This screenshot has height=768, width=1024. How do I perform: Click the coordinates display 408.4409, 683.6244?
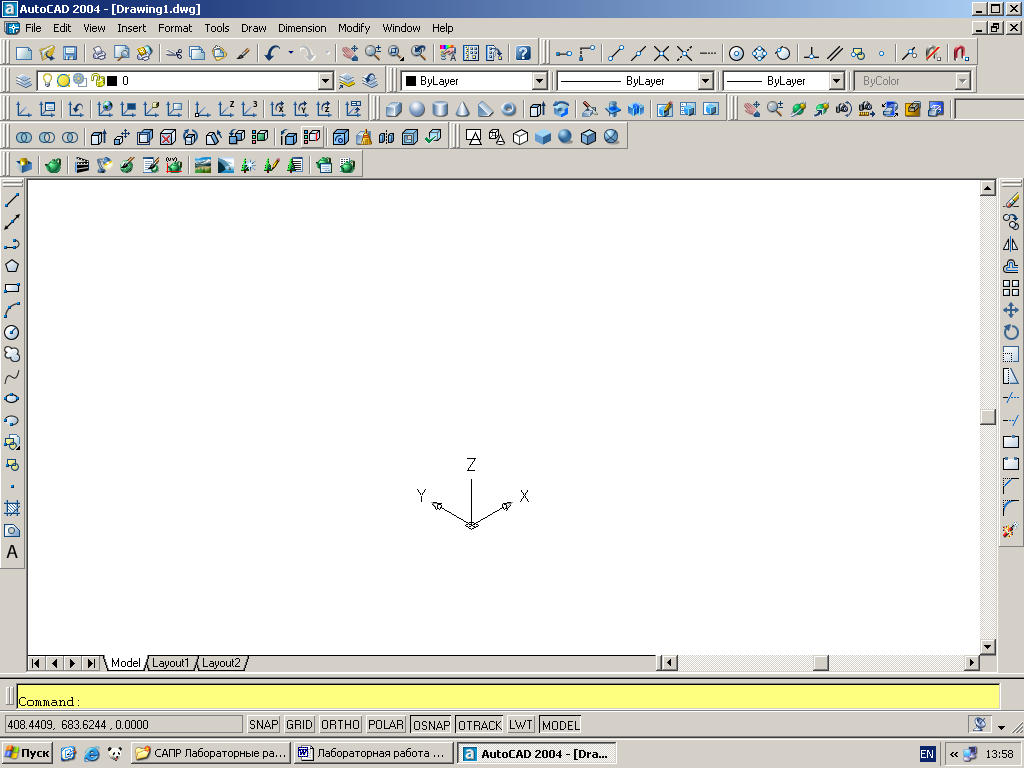click(x=123, y=725)
